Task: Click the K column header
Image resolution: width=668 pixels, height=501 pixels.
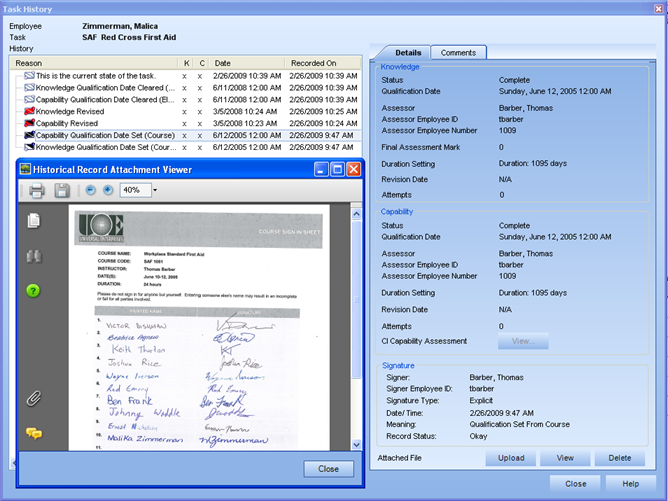Action: 186,63
